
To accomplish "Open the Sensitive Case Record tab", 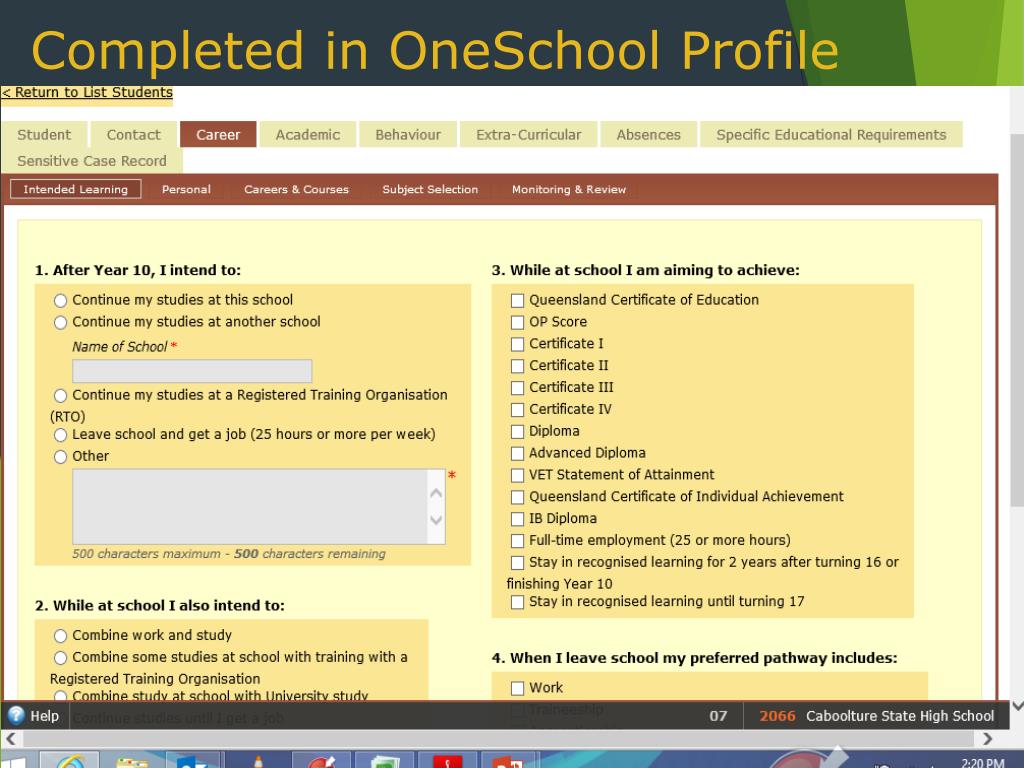I will pos(92,161).
